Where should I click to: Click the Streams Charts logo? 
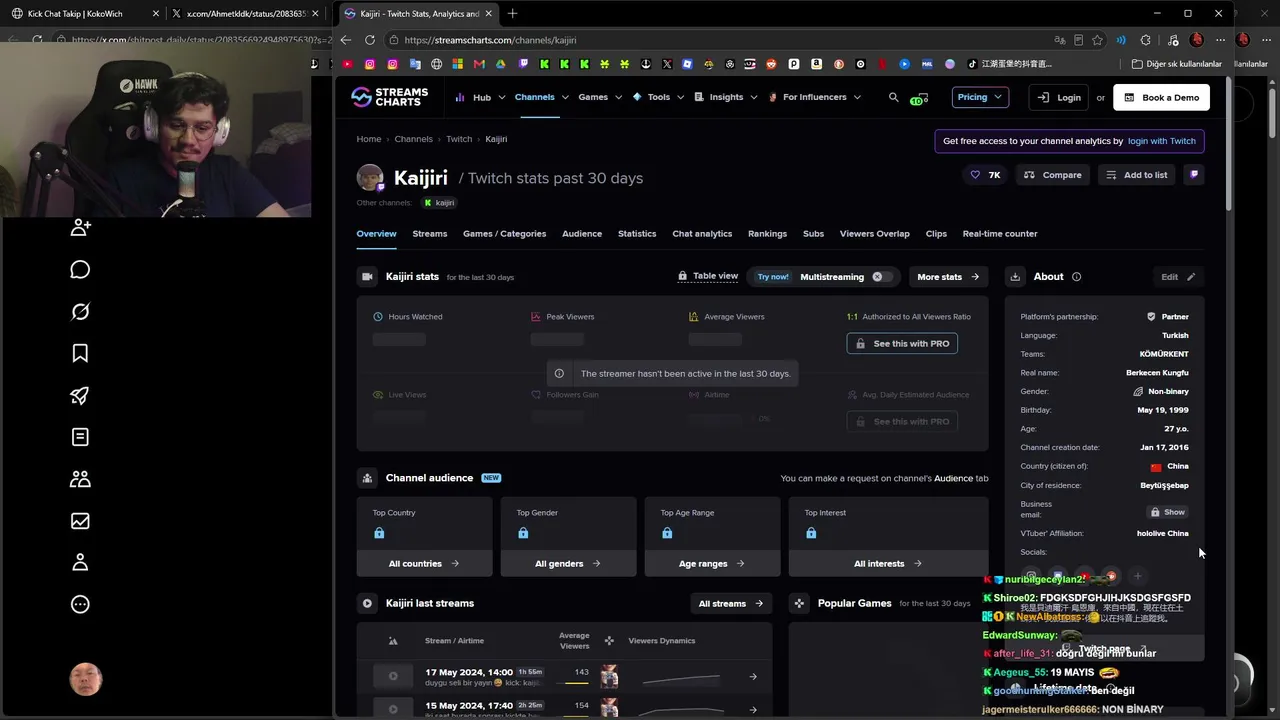[389, 97]
